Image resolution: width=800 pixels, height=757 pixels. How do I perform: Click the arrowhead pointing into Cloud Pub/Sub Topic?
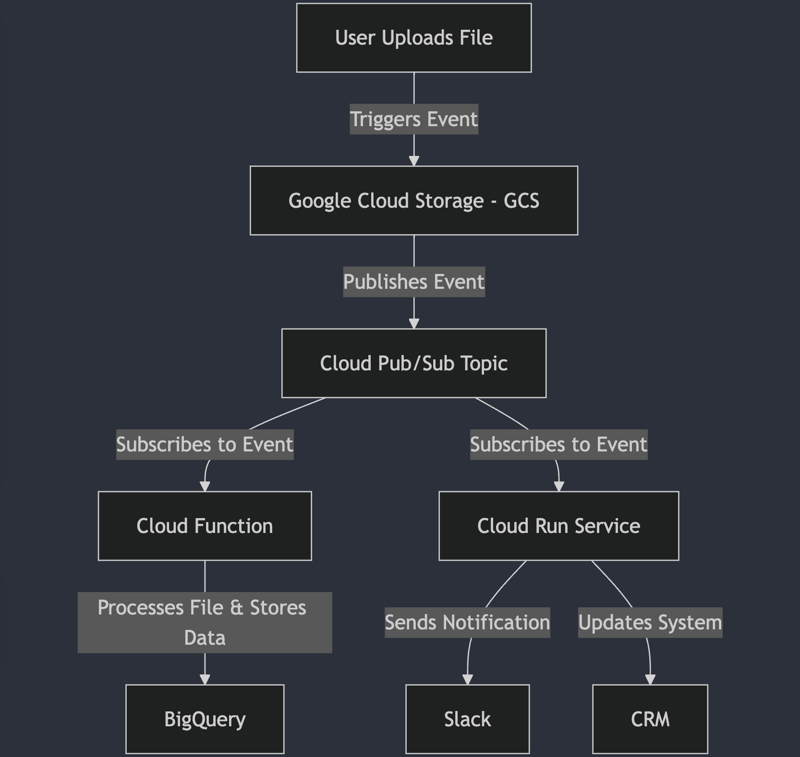pyautogui.click(x=414, y=323)
